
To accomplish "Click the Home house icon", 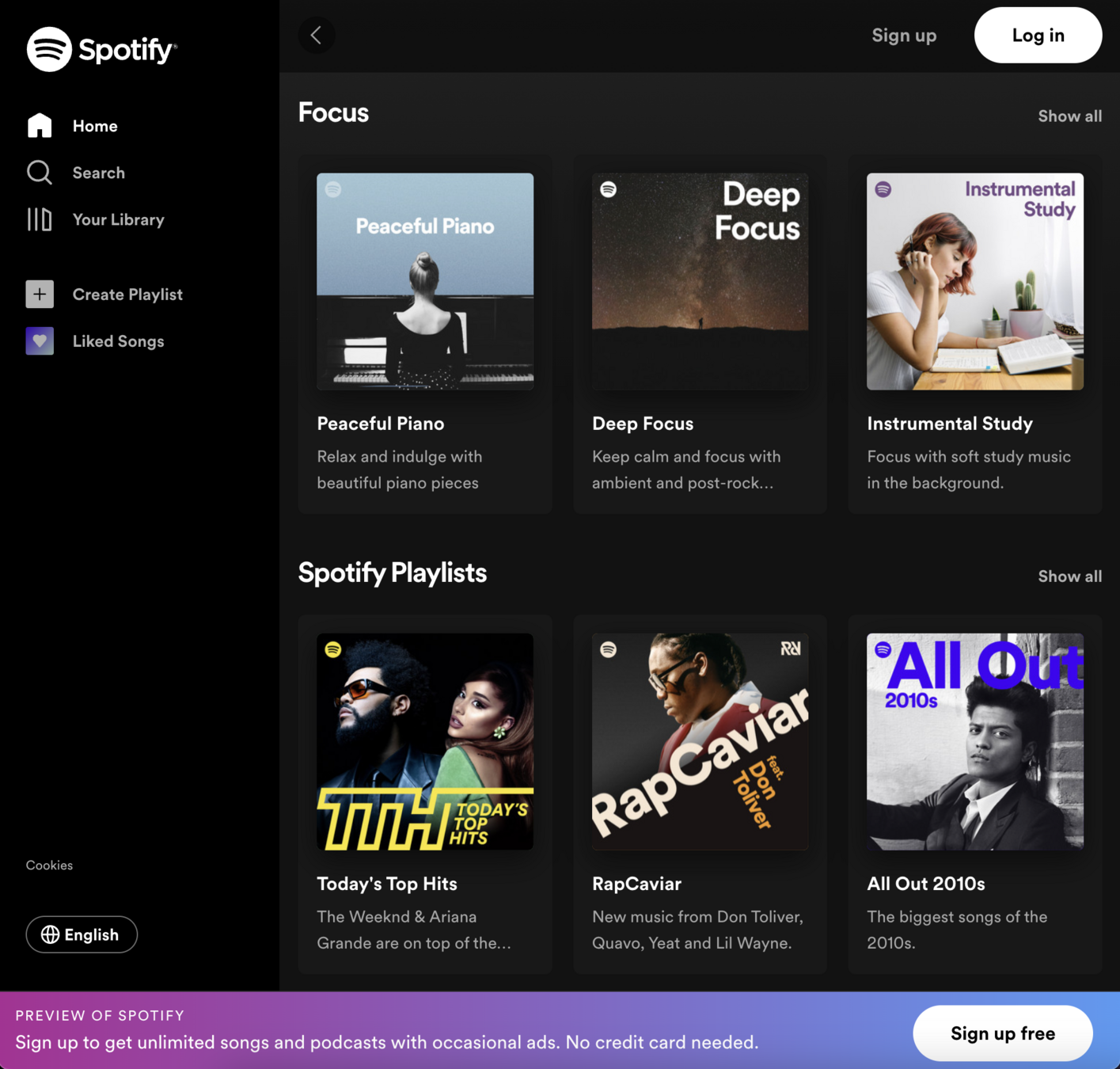I will point(40,126).
